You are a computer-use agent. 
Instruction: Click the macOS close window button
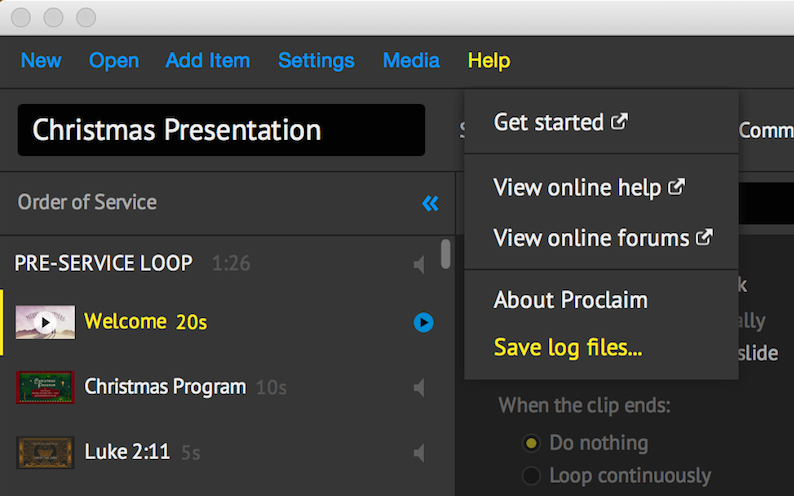pyautogui.click(x=21, y=17)
